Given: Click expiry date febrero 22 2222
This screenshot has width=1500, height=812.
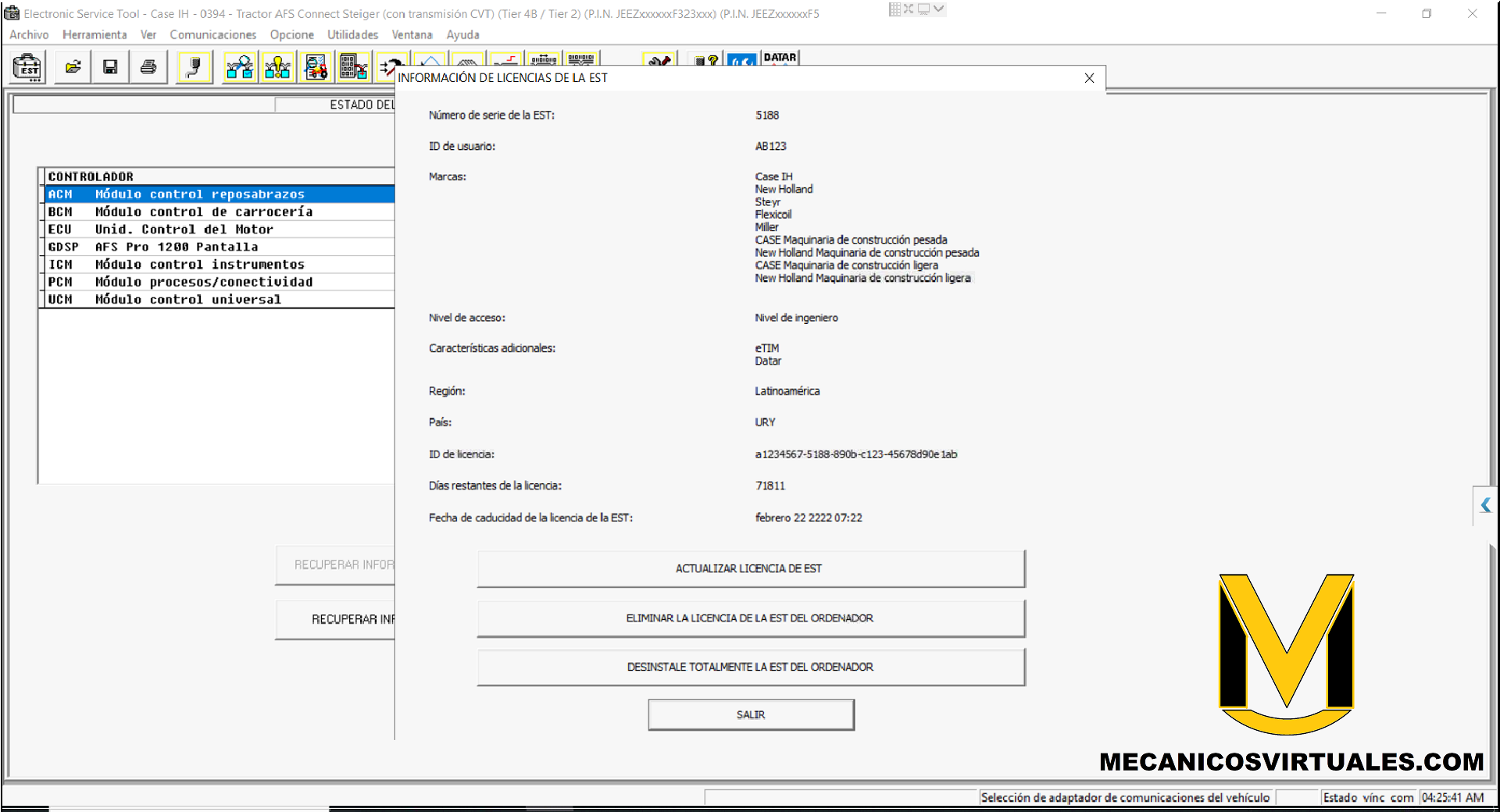Looking at the screenshot, I should pos(809,518).
